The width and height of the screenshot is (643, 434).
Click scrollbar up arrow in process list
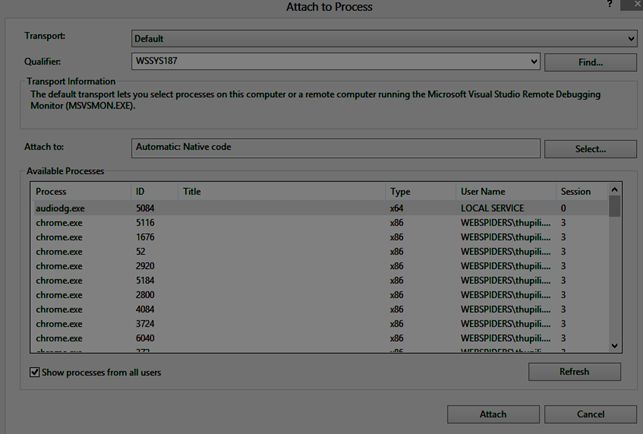615,188
